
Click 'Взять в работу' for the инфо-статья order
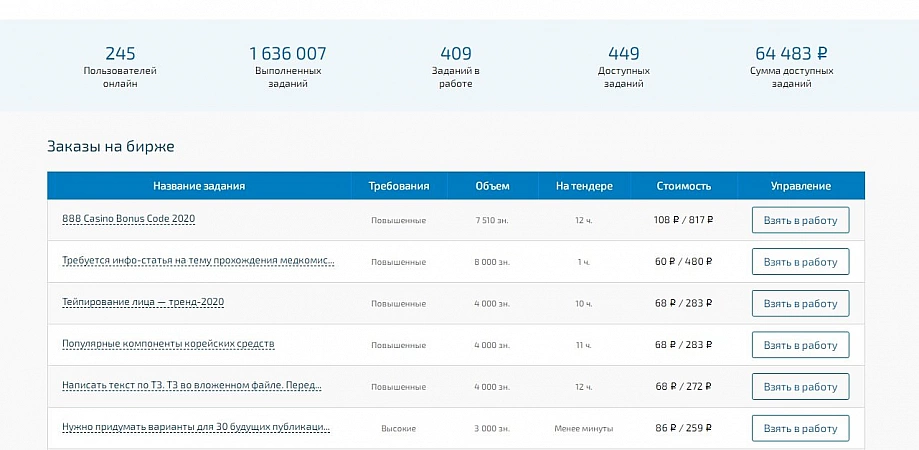coord(800,262)
